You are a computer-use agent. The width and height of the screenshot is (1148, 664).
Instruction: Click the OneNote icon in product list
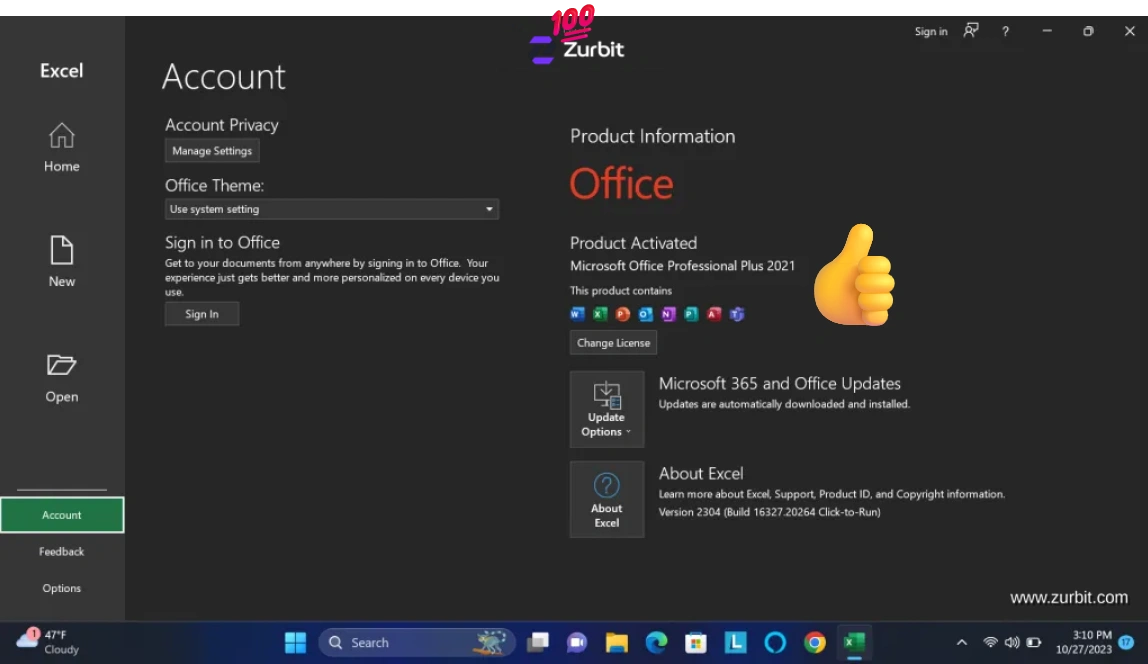(668, 314)
